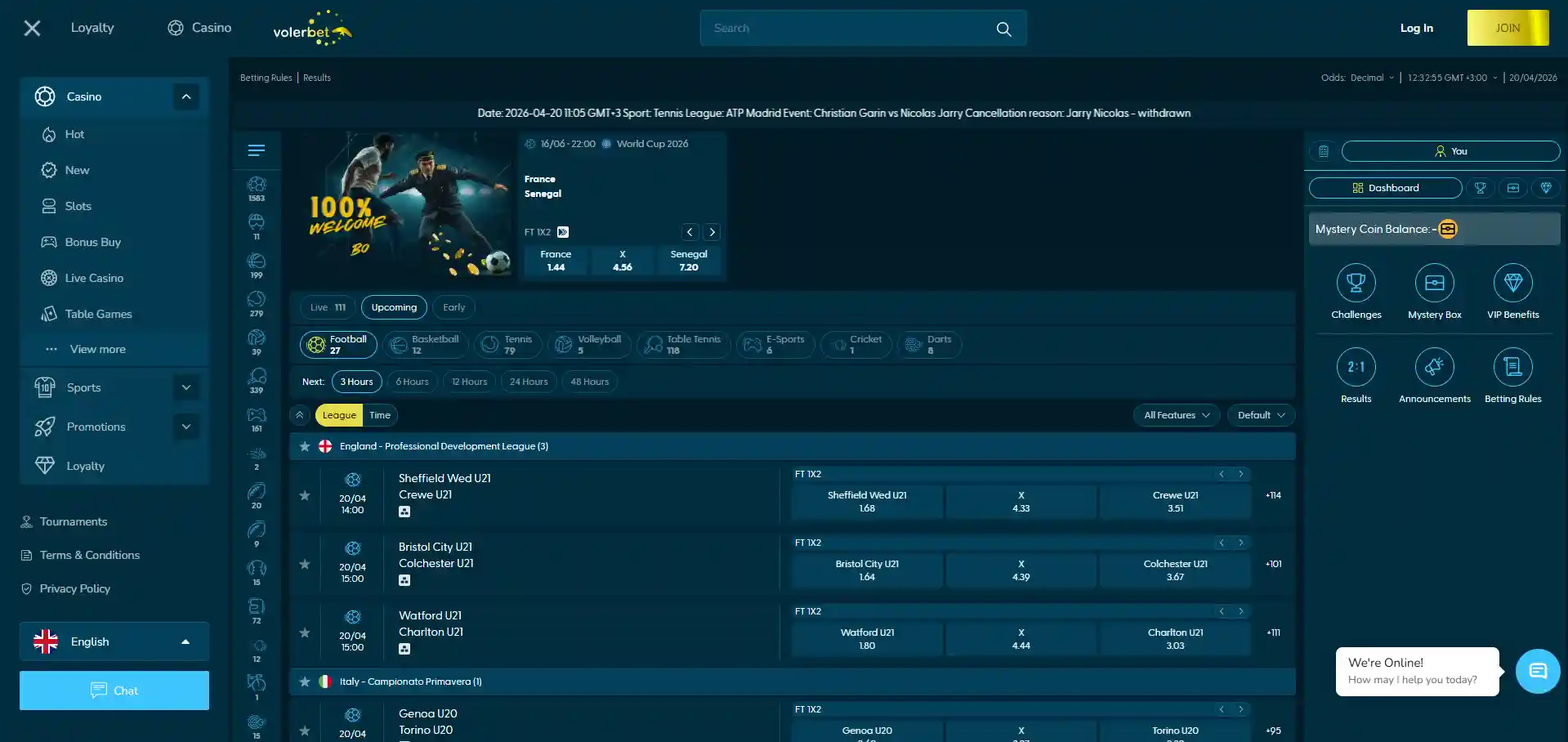Click the Log In link
This screenshot has width=1568, height=742.
tap(1416, 28)
